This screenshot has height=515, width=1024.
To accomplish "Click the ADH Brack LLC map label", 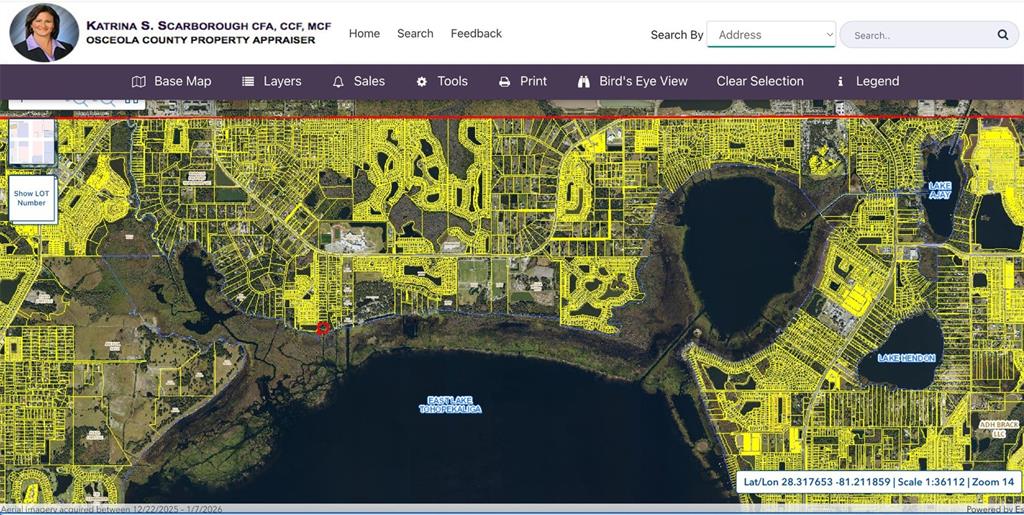I will 999,429.
